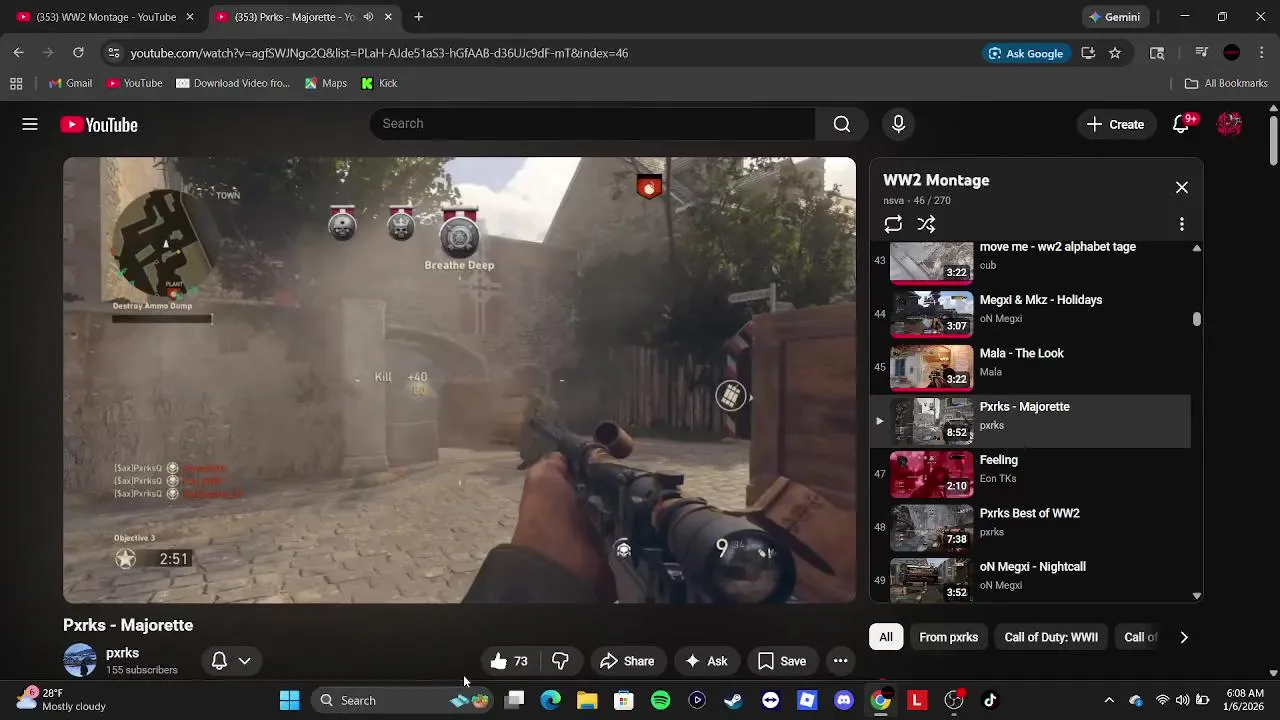The height and width of the screenshot is (720, 1280).
Task: Go to the YouTube home logo
Action: 99,125
